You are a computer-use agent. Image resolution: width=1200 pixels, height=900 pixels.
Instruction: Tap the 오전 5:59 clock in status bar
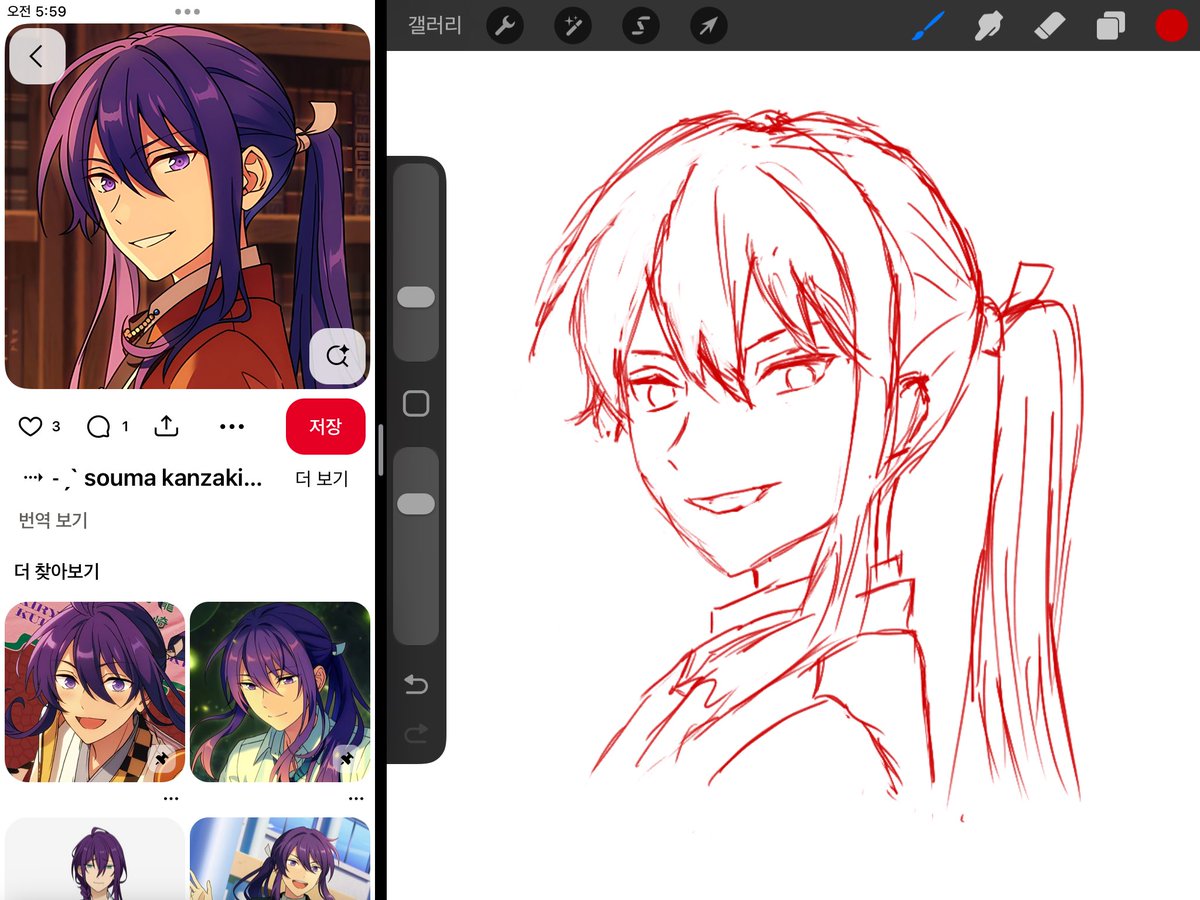pos(37,11)
